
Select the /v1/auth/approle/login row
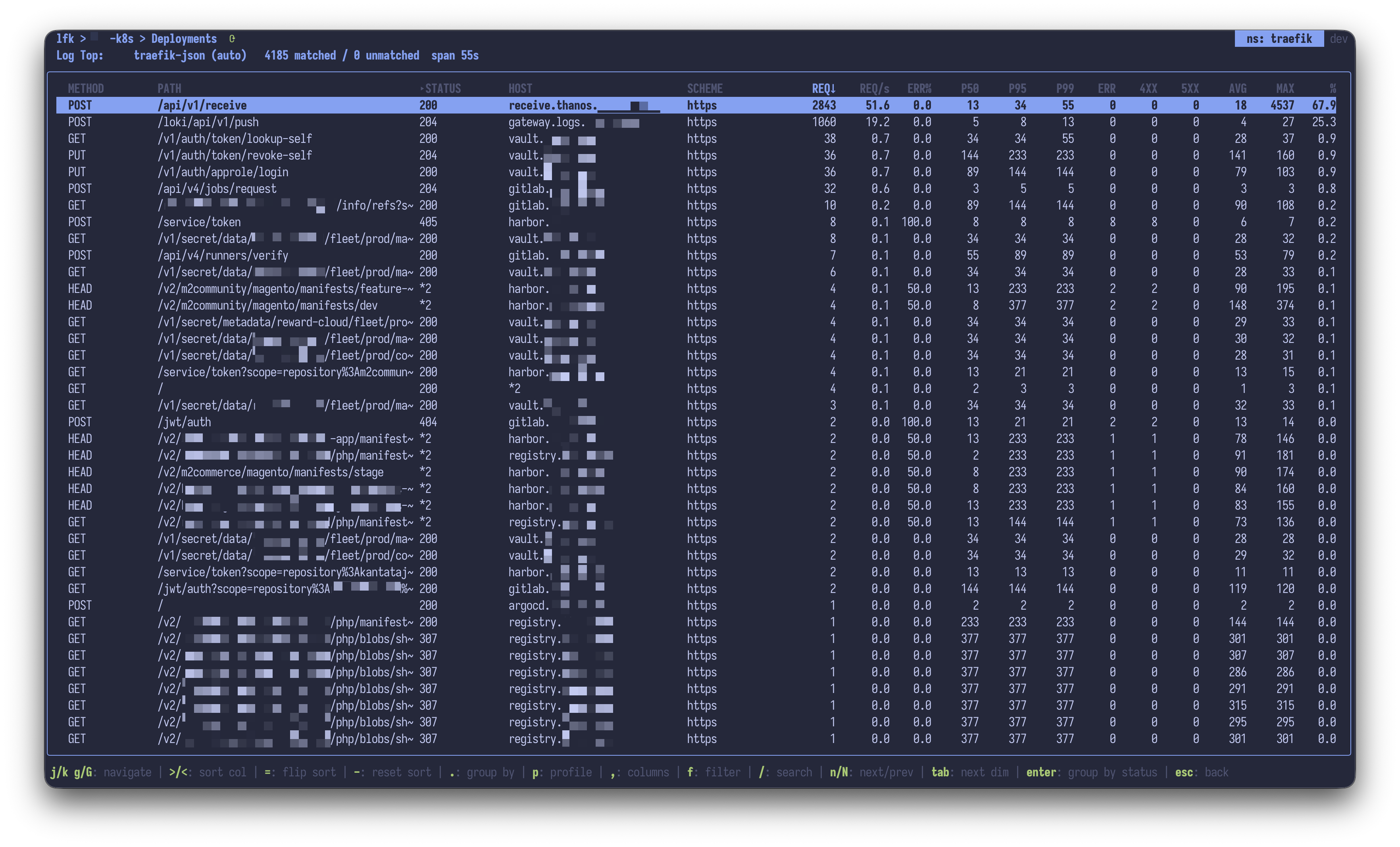coord(696,172)
